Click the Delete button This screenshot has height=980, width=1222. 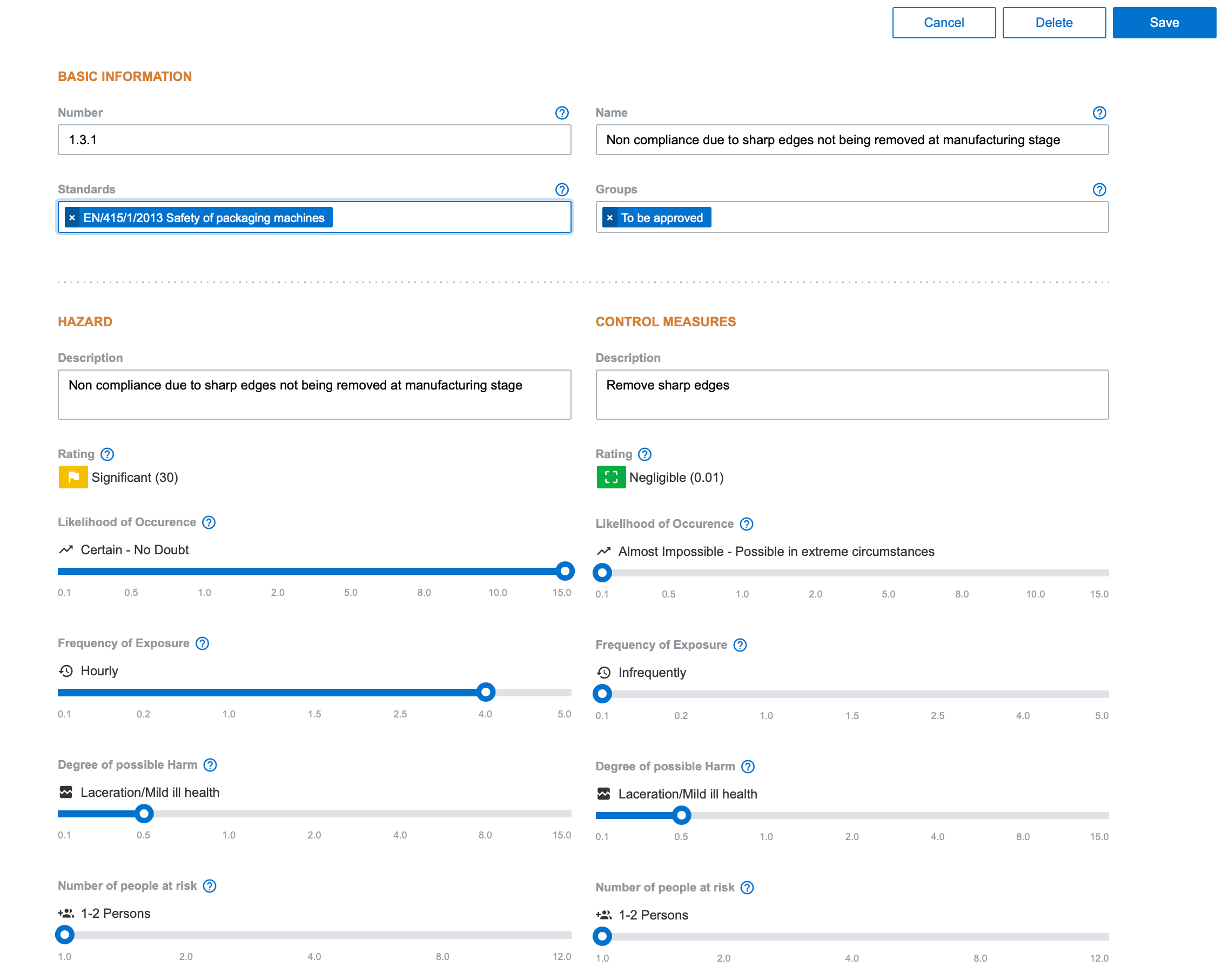(1053, 23)
